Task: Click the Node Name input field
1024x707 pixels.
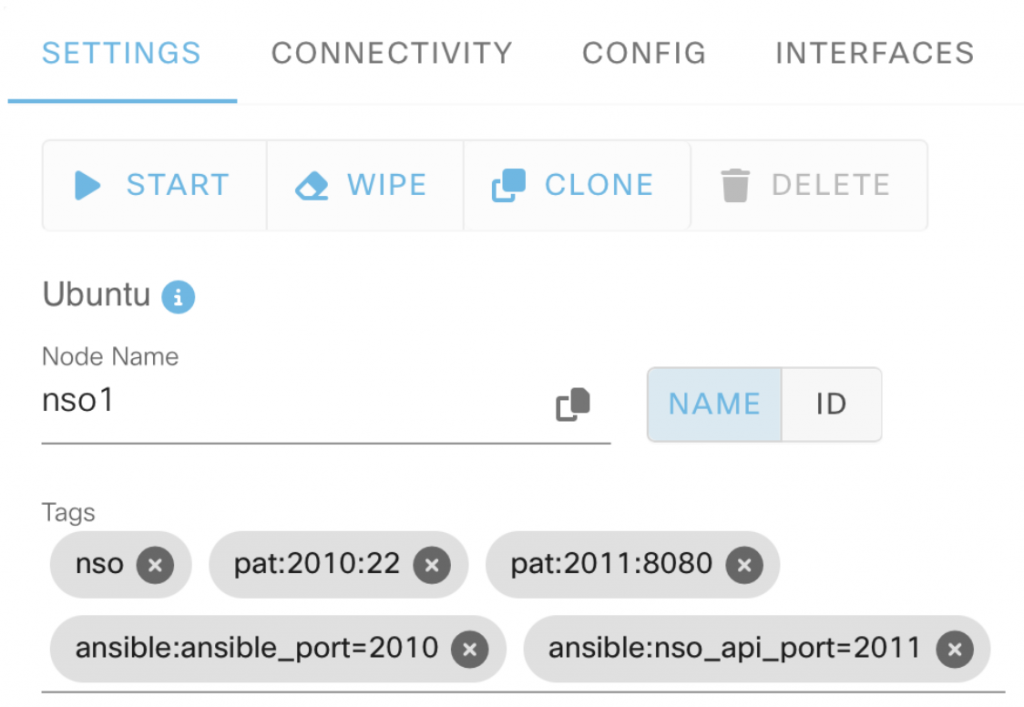Action: 290,403
